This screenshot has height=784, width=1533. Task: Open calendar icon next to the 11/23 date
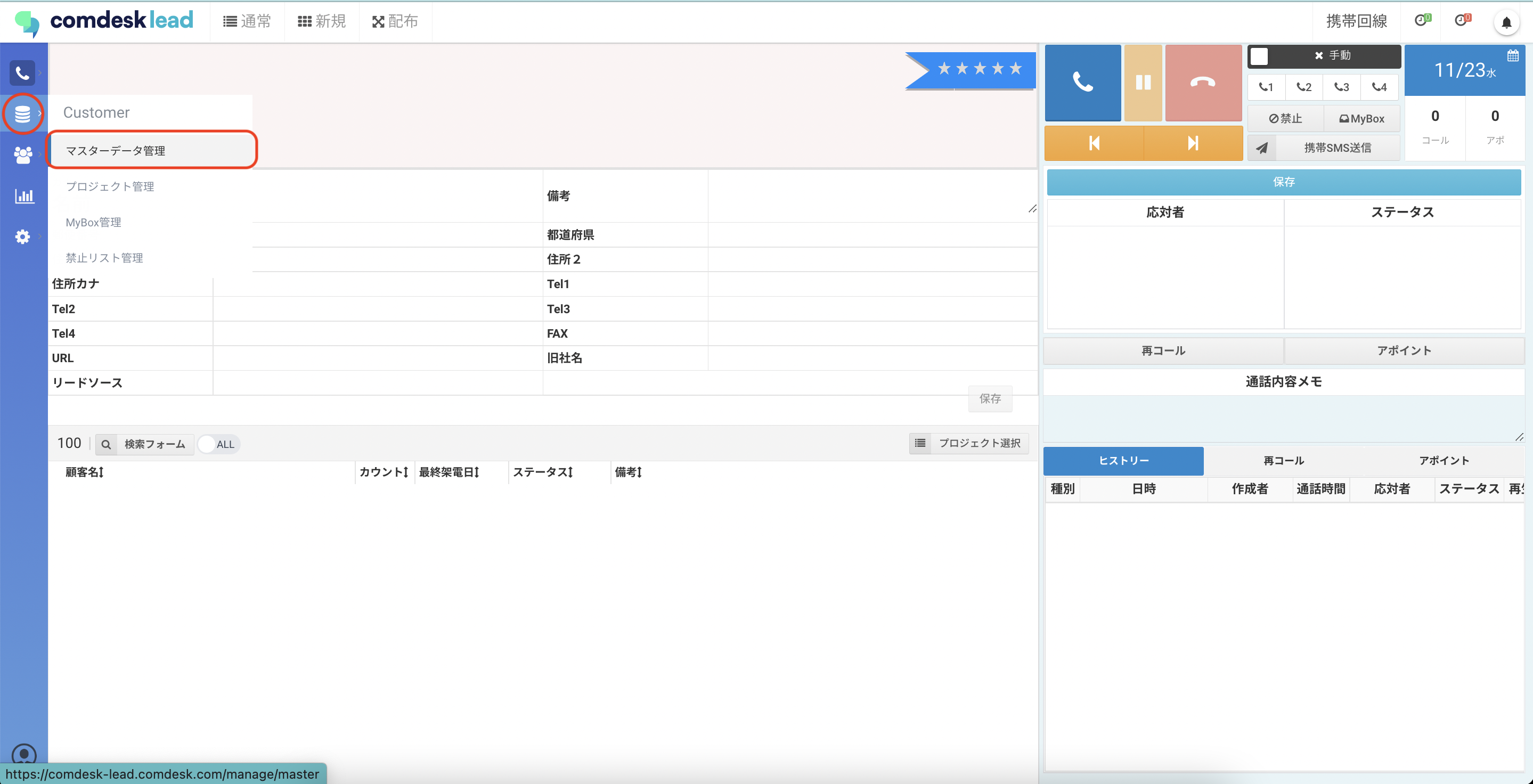click(1512, 56)
